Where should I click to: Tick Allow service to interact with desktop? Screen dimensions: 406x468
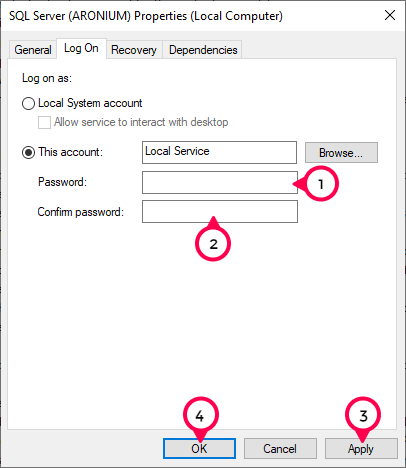44,122
